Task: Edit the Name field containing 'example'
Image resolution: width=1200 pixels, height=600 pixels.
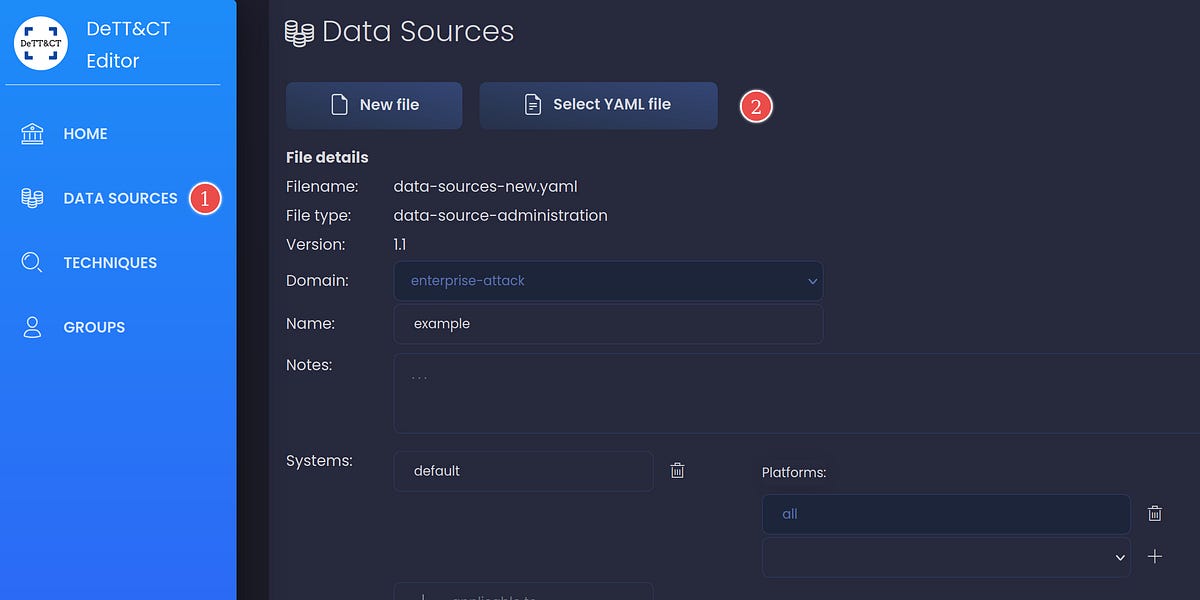Action: (x=608, y=323)
